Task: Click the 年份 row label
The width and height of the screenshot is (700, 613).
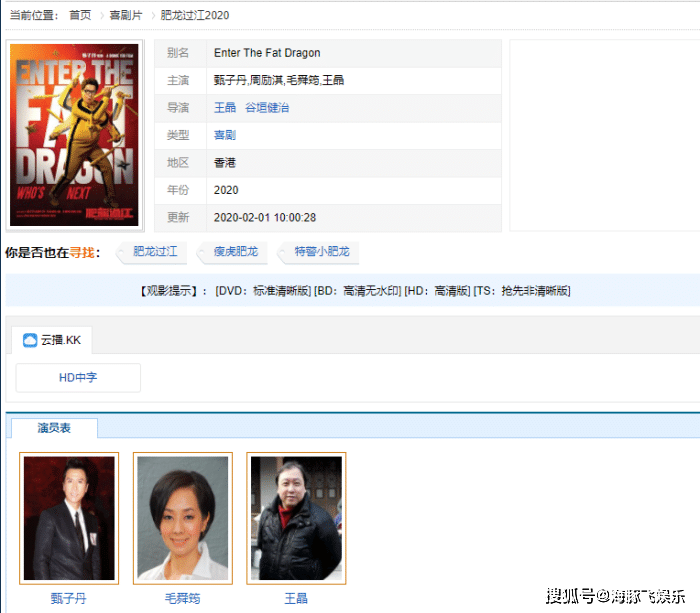Action: coord(178,190)
